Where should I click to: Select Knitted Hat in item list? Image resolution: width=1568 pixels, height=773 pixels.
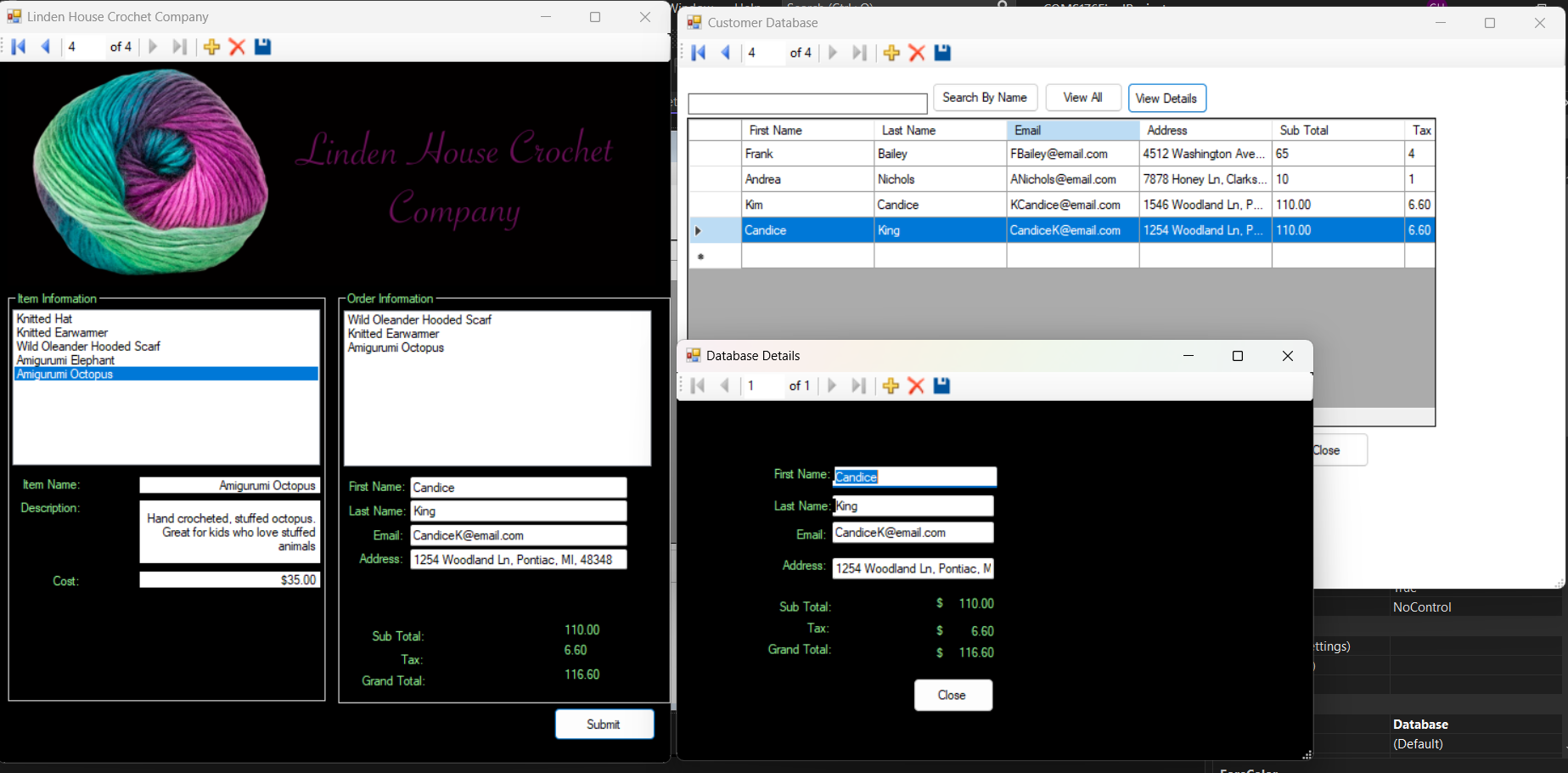tap(45, 319)
